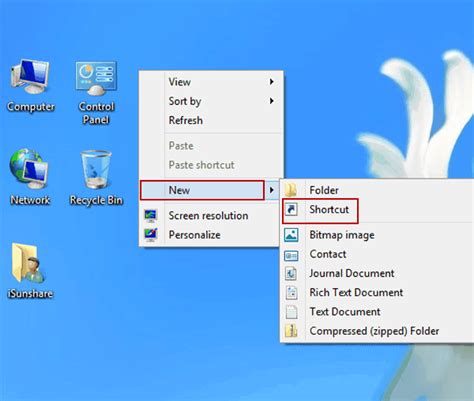Click the Bitmap image icon
Image resolution: width=474 pixels, height=401 pixels.
click(291, 235)
